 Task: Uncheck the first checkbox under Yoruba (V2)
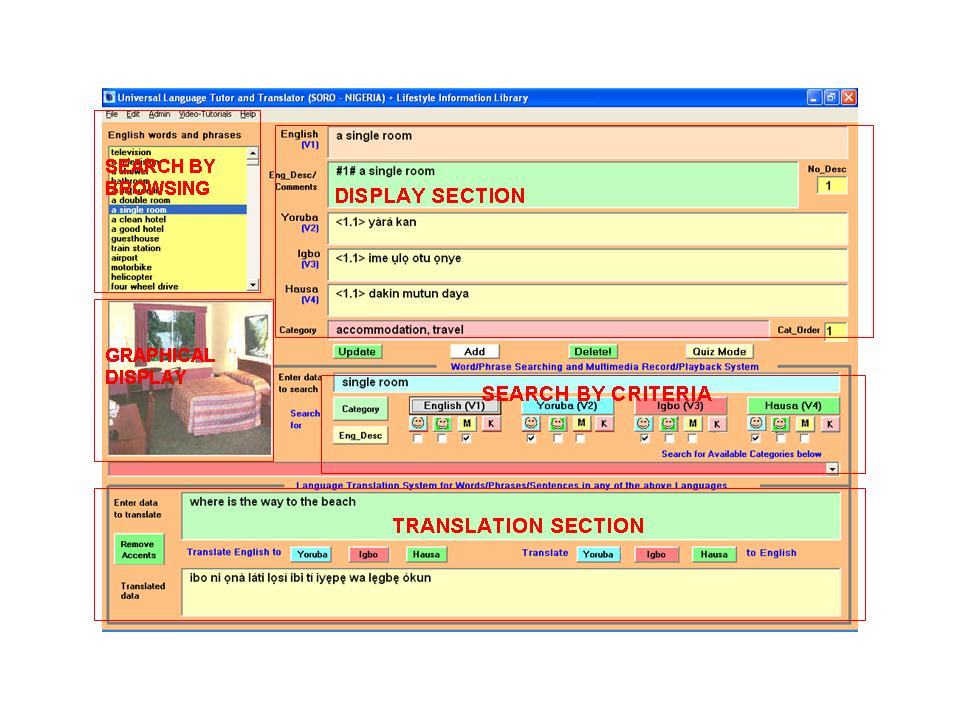531,439
